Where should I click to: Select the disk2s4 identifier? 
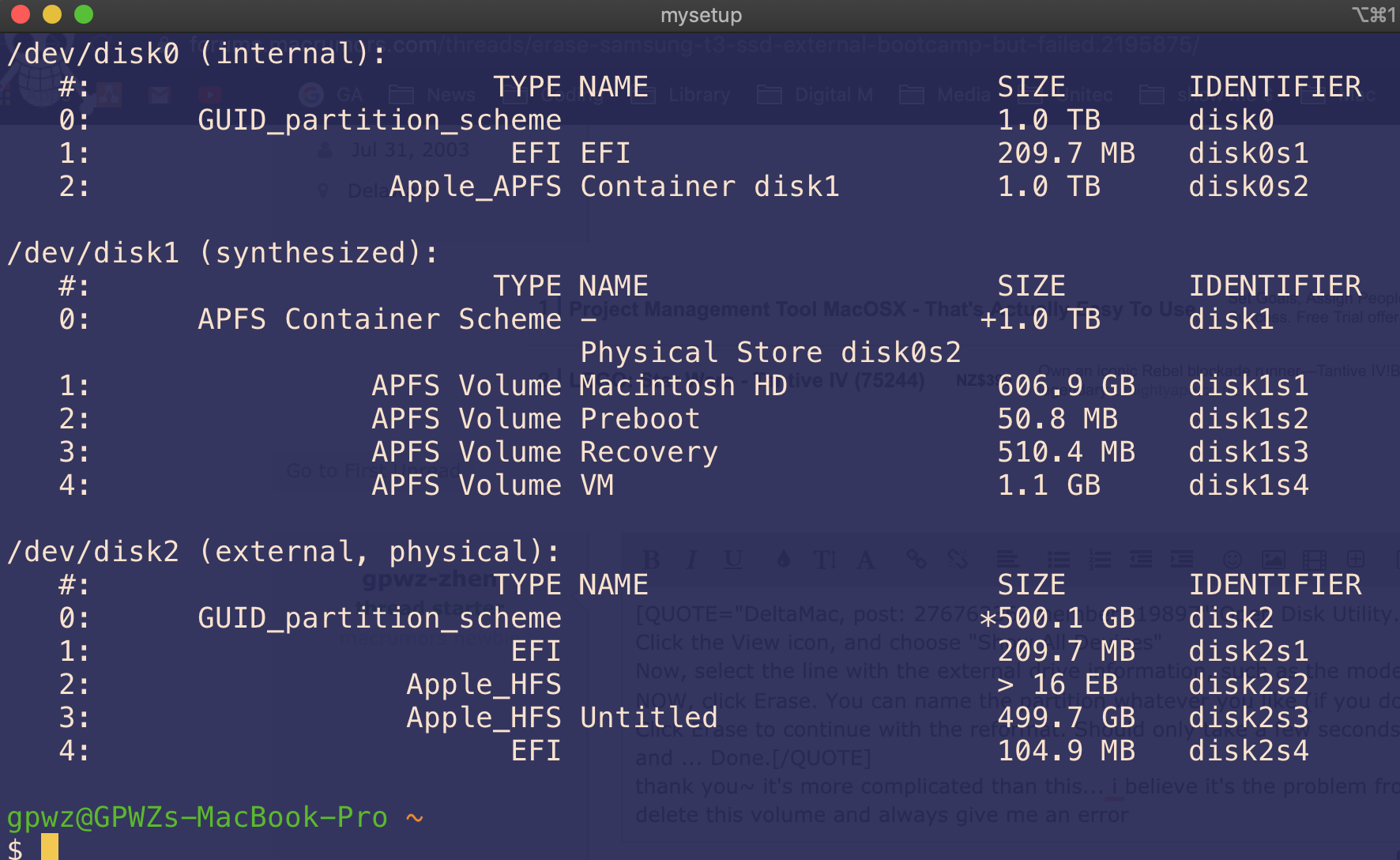coord(1249,751)
